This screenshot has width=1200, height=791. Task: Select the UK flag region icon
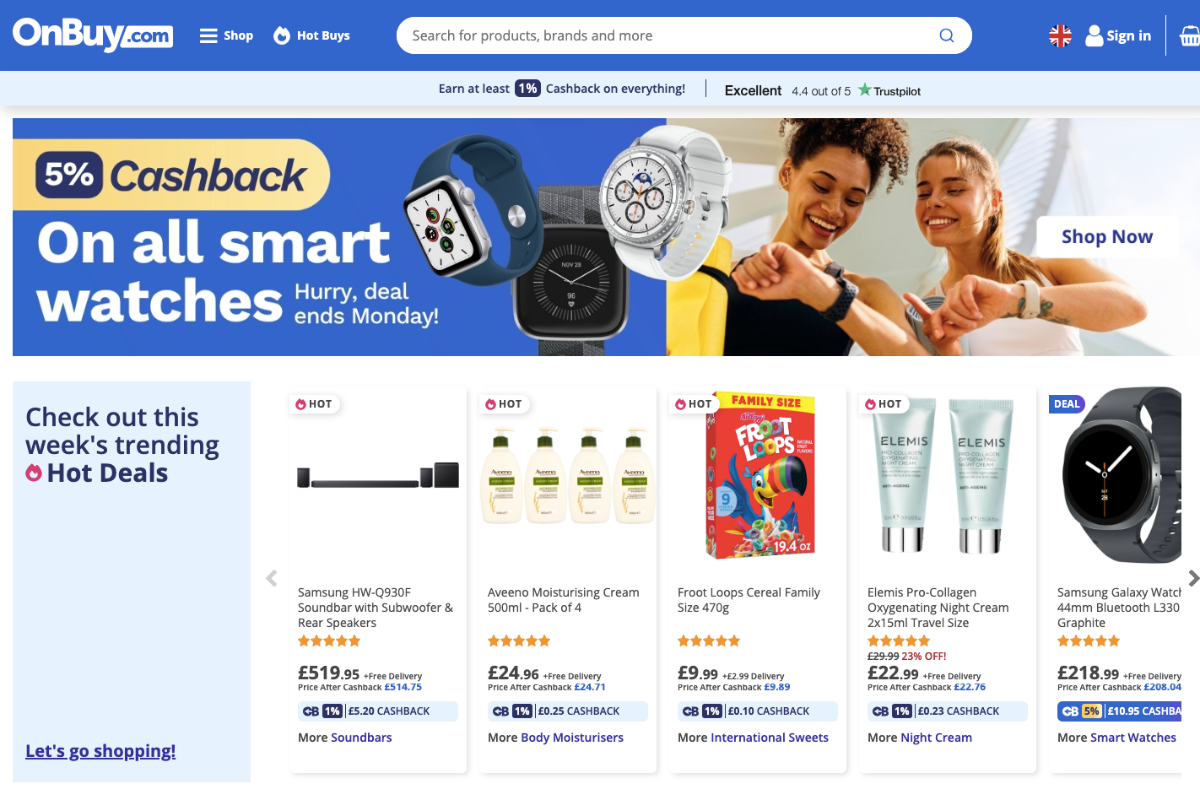click(1060, 35)
